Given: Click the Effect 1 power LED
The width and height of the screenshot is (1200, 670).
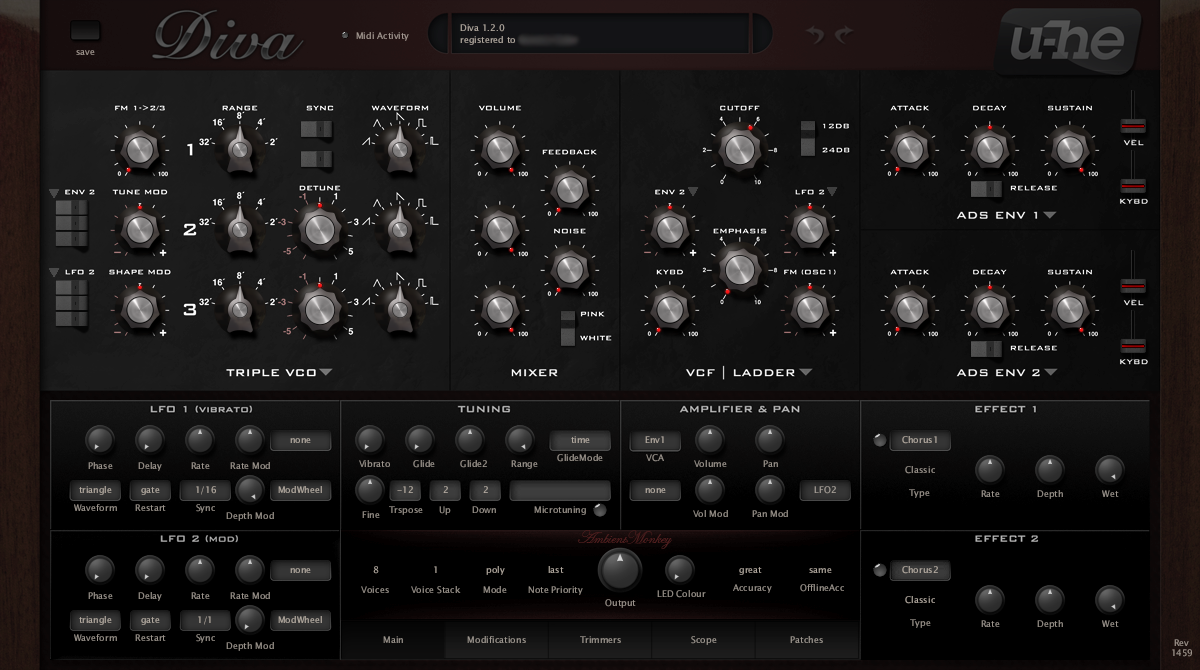Looking at the screenshot, I should click(x=879, y=440).
